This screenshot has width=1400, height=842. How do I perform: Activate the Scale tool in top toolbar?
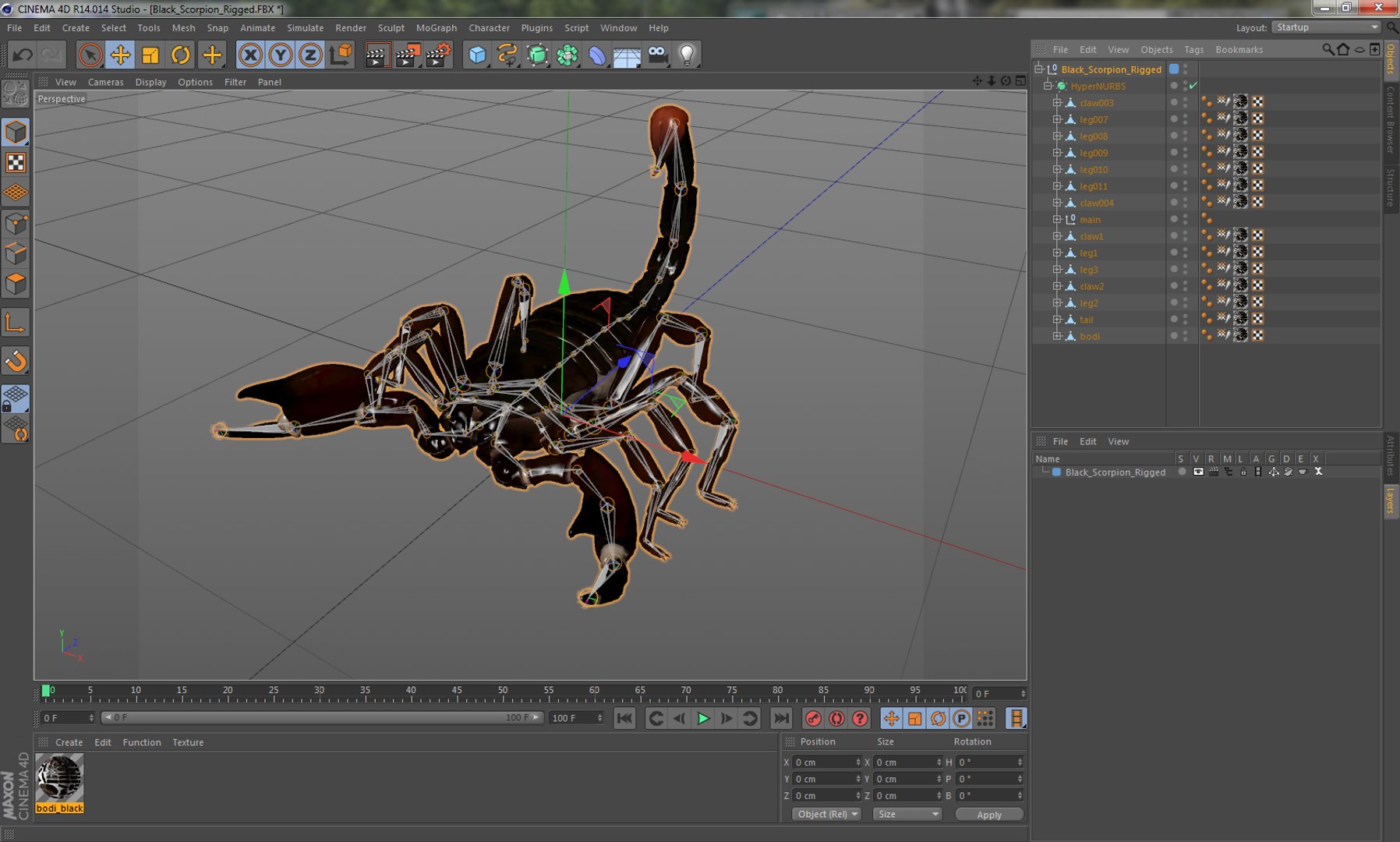(x=150, y=55)
